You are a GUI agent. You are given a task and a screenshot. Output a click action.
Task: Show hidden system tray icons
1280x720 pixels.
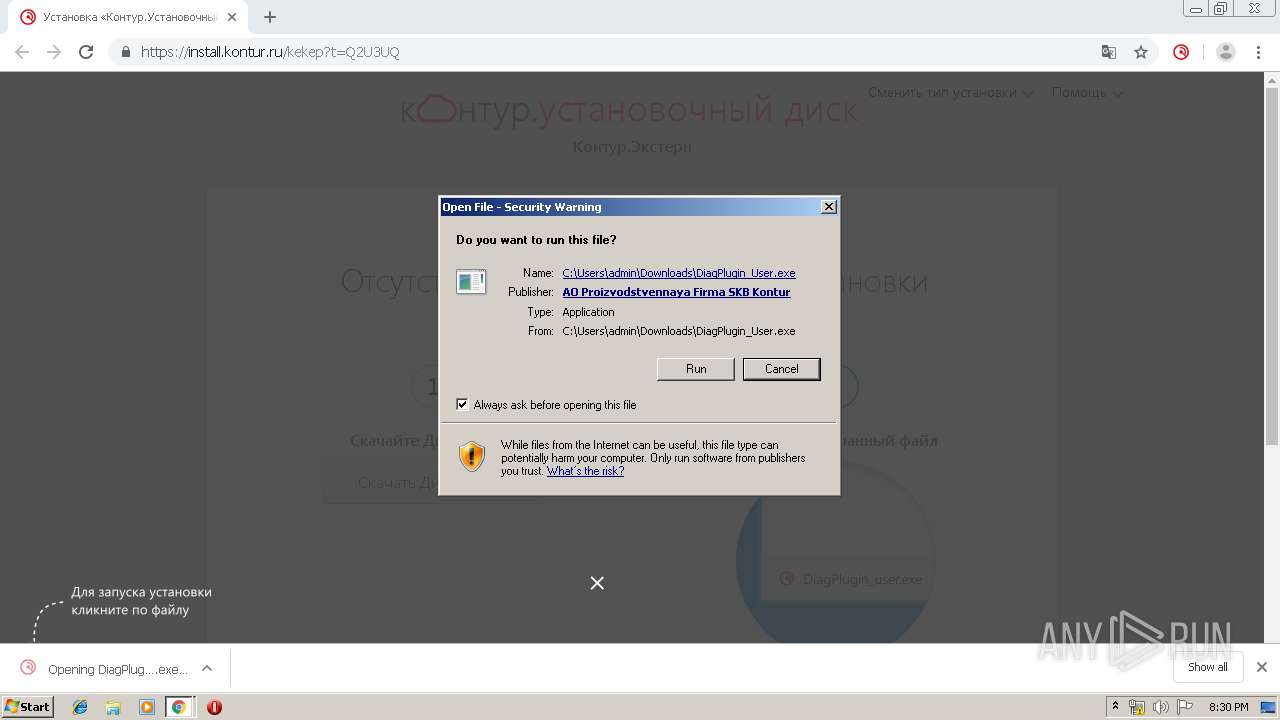1116,707
